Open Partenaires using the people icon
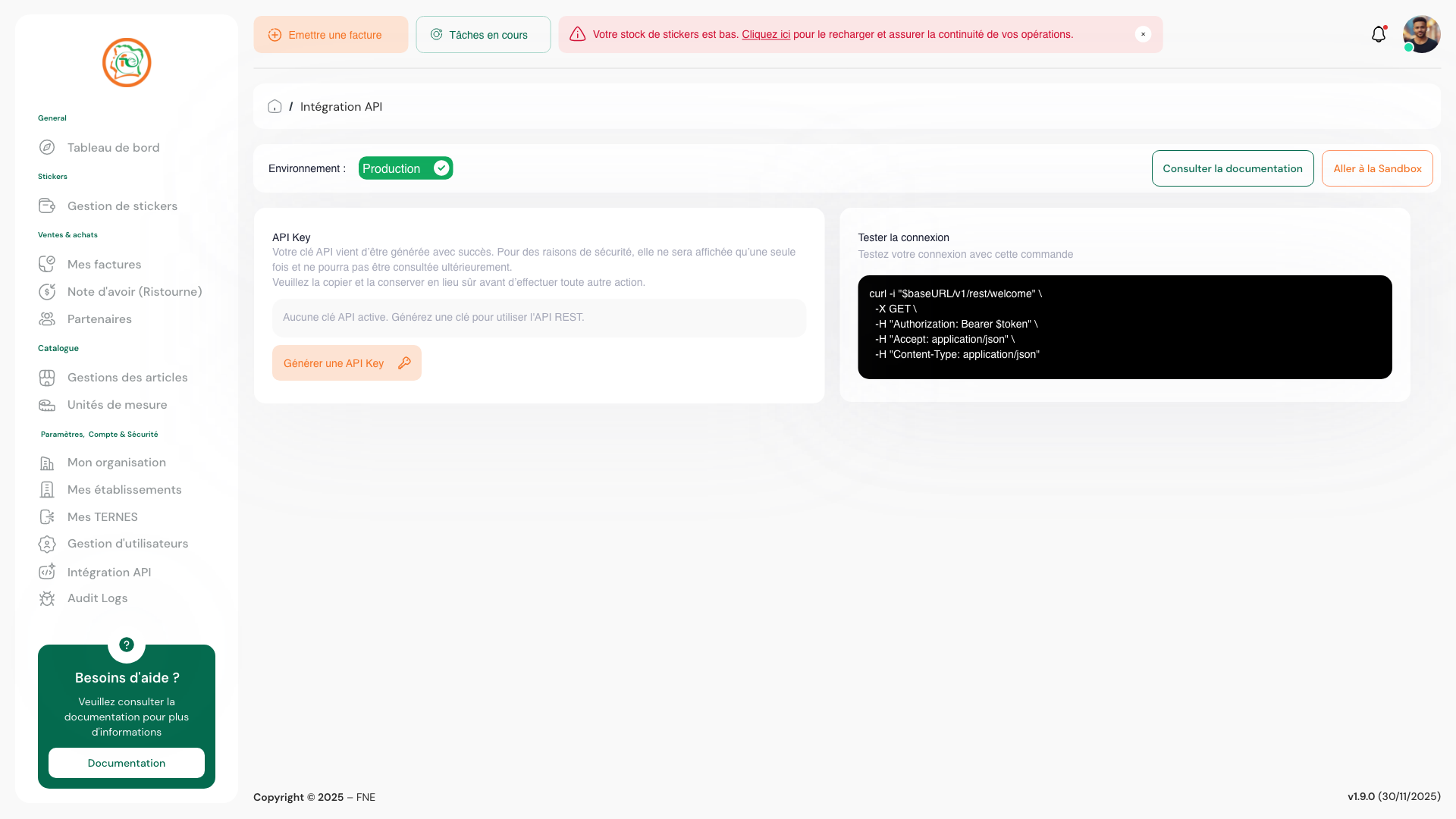1456x819 pixels. pos(47,318)
